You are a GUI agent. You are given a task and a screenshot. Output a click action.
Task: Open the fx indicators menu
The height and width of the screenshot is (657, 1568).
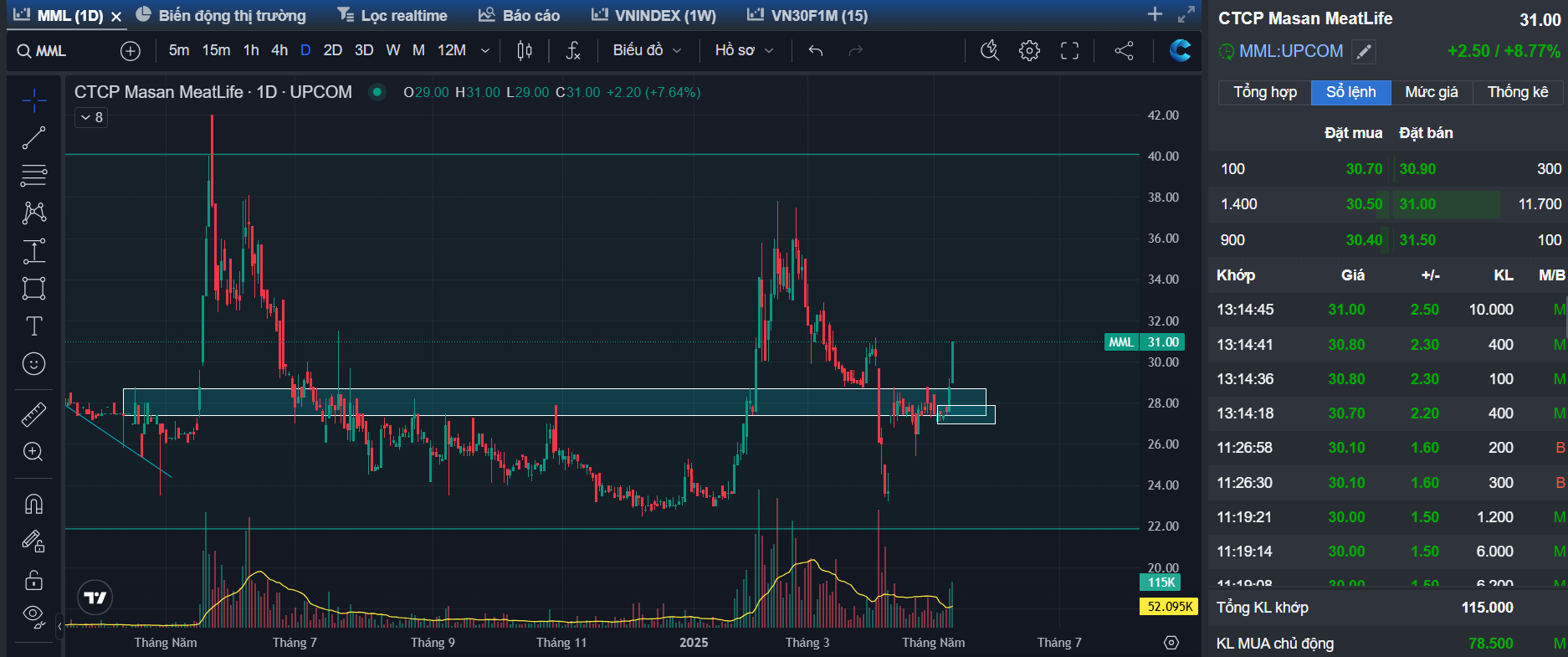[573, 51]
